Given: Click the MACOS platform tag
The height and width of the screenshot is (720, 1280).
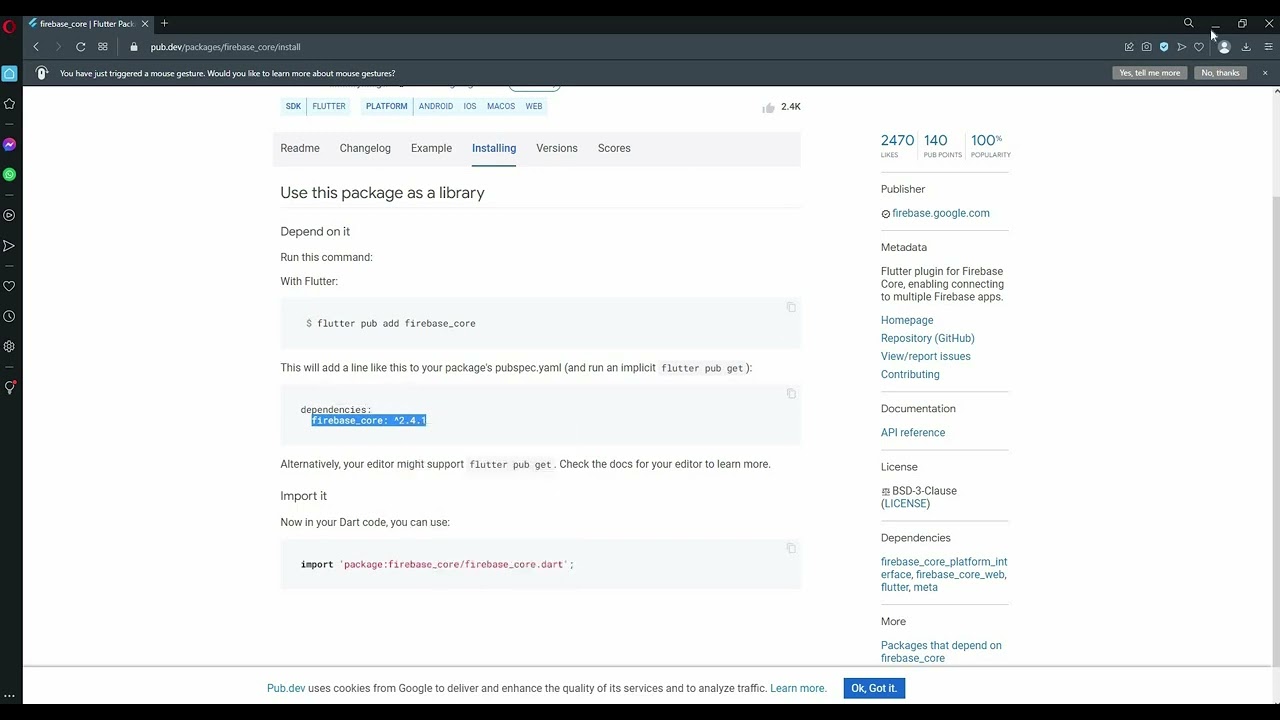Looking at the screenshot, I should pos(501,106).
